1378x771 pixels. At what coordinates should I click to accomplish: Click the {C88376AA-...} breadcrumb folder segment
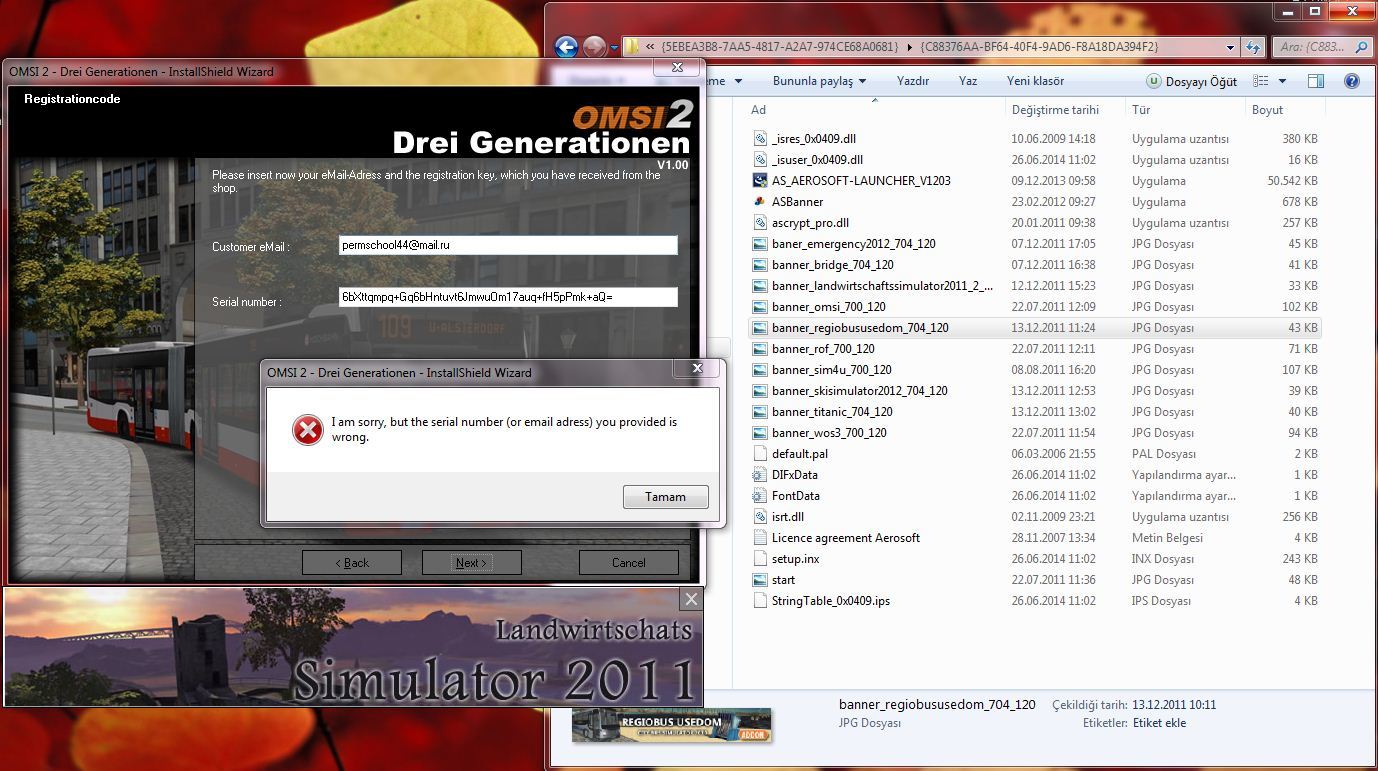pos(1039,47)
